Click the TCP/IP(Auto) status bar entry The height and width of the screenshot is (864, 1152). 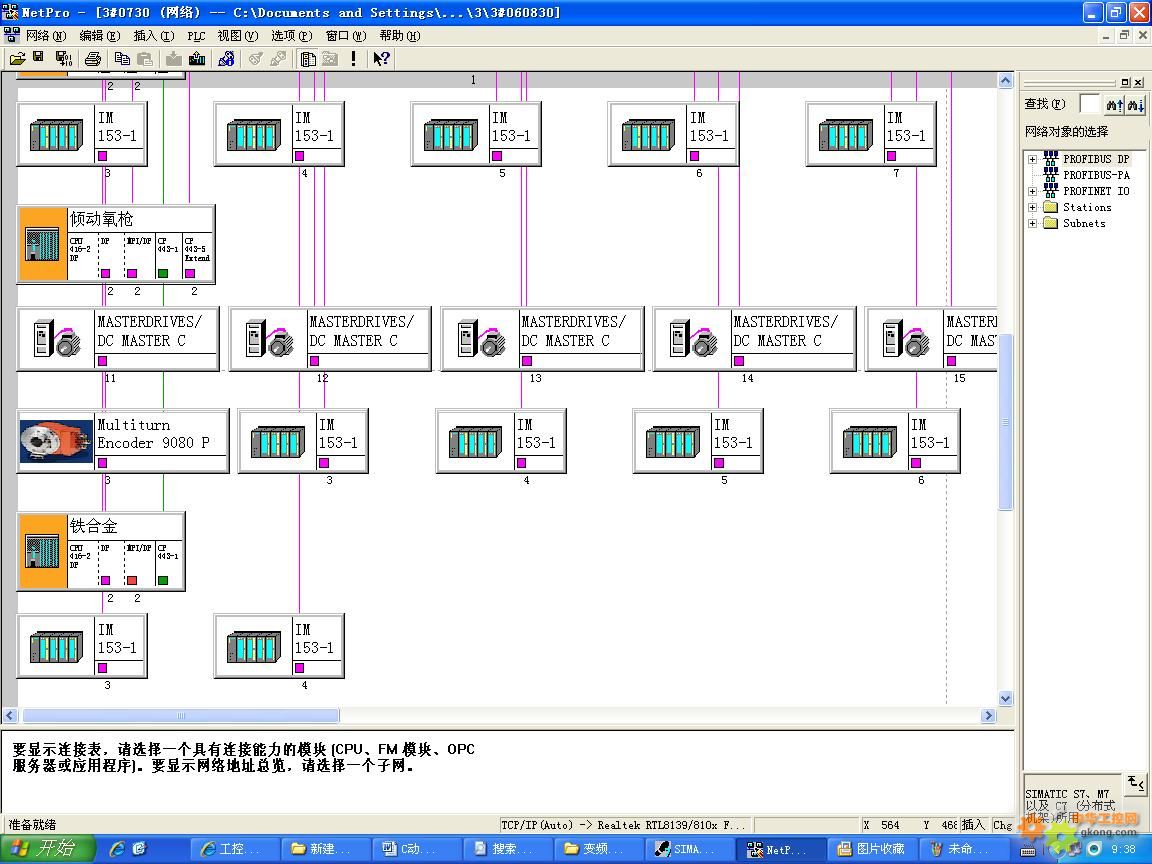(x=624, y=825)
